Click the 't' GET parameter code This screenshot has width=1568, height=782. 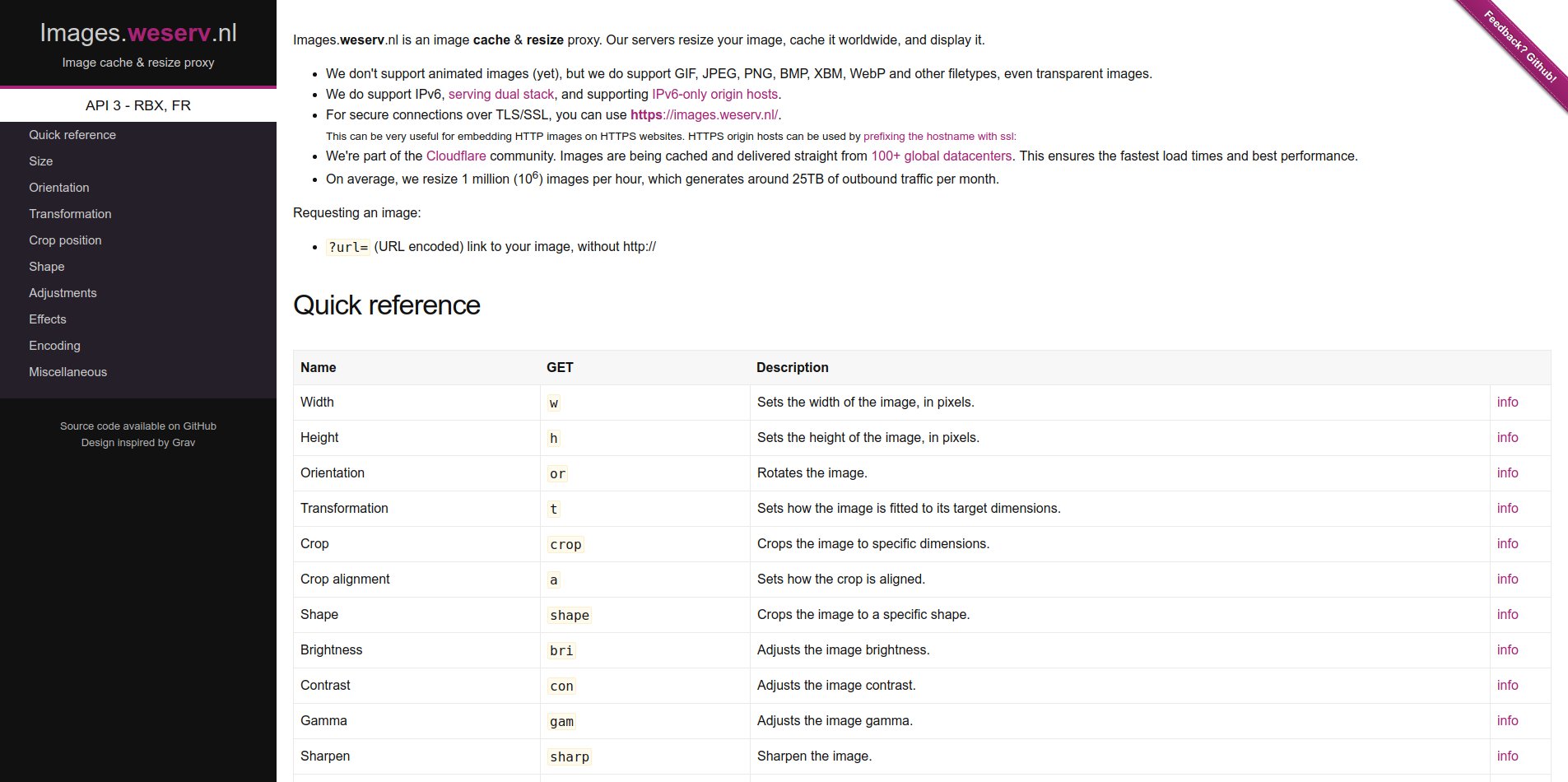coord(554,510)
